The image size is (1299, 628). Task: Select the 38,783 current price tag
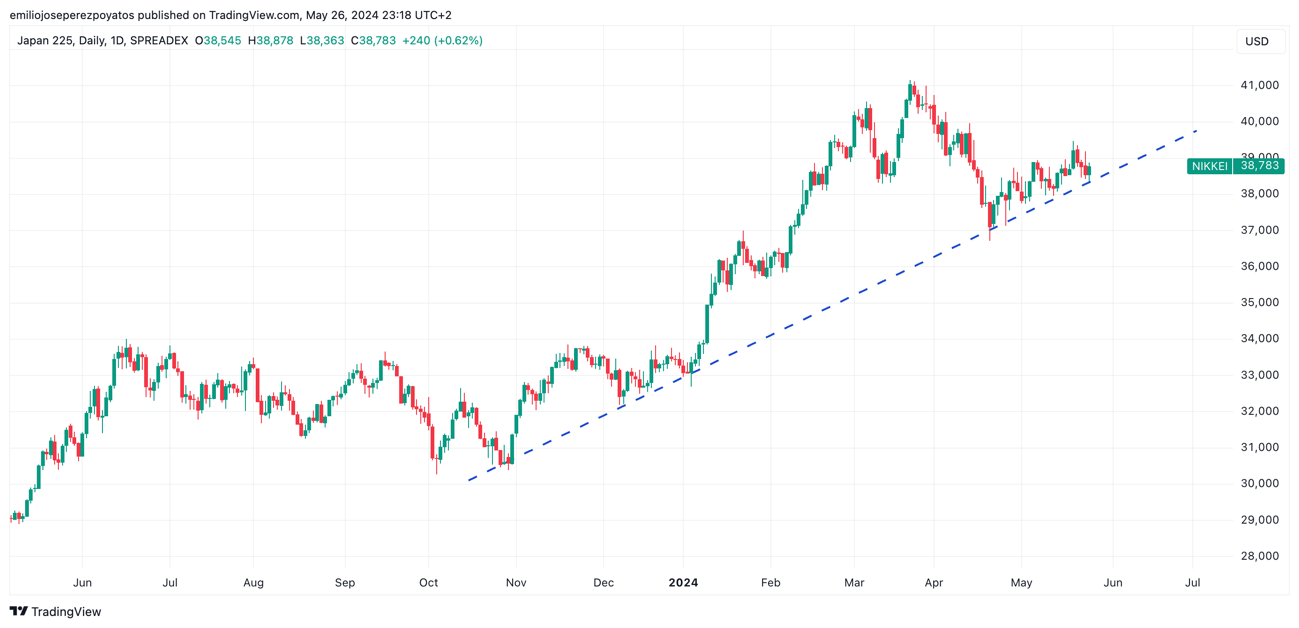(x=1258, y=166)
